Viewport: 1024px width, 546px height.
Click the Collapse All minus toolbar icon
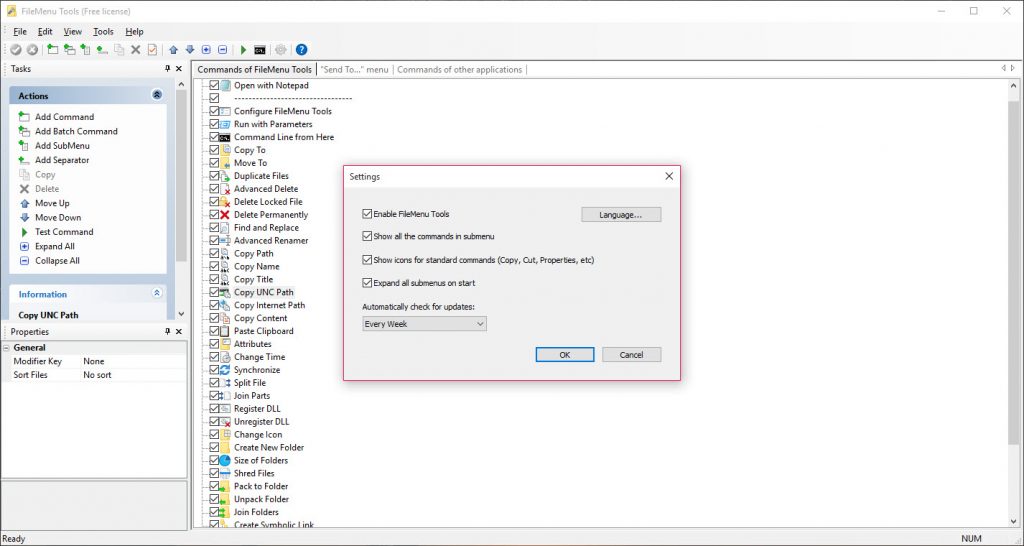tap(222, 50)
